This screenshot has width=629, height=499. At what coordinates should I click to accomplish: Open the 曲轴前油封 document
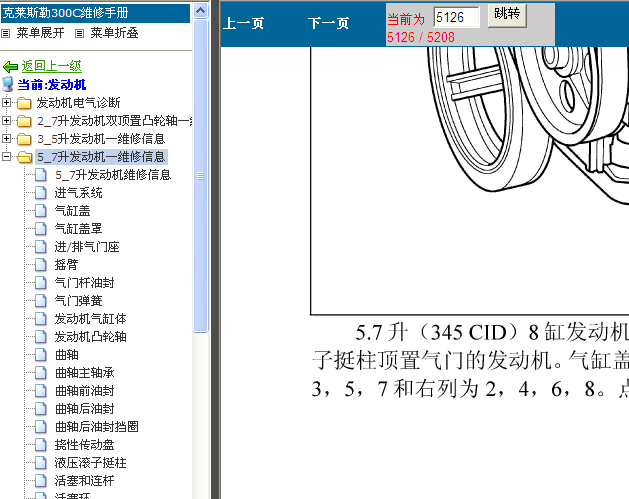click(85, 391)
